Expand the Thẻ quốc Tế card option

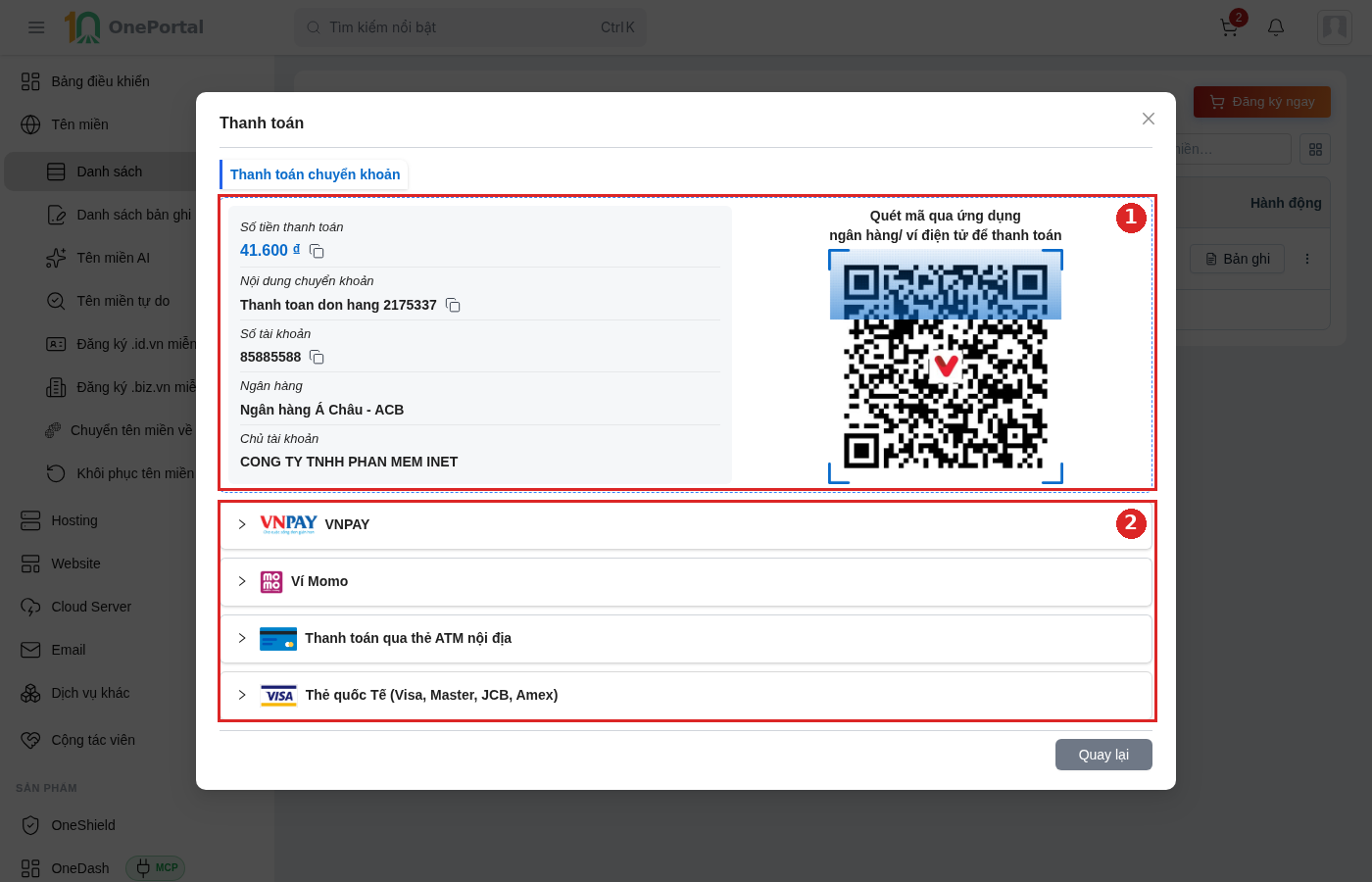(x=242, y=695)
